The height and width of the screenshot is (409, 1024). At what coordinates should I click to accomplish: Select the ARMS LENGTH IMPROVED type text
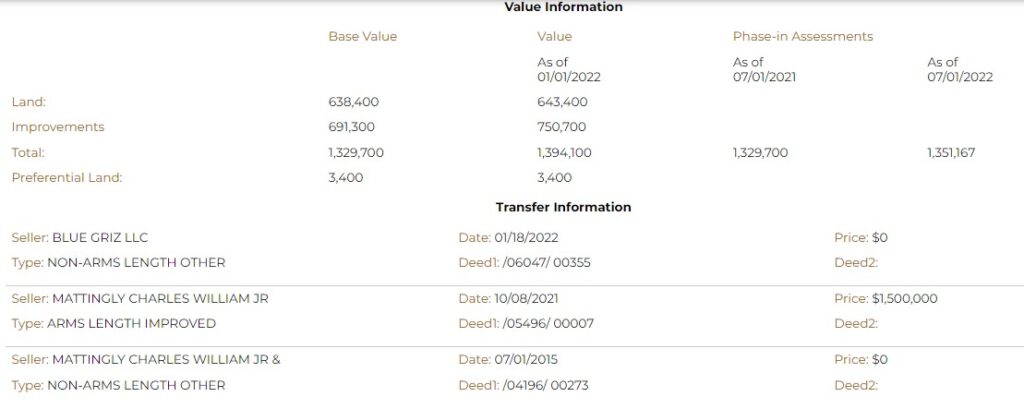coord(131,323)
